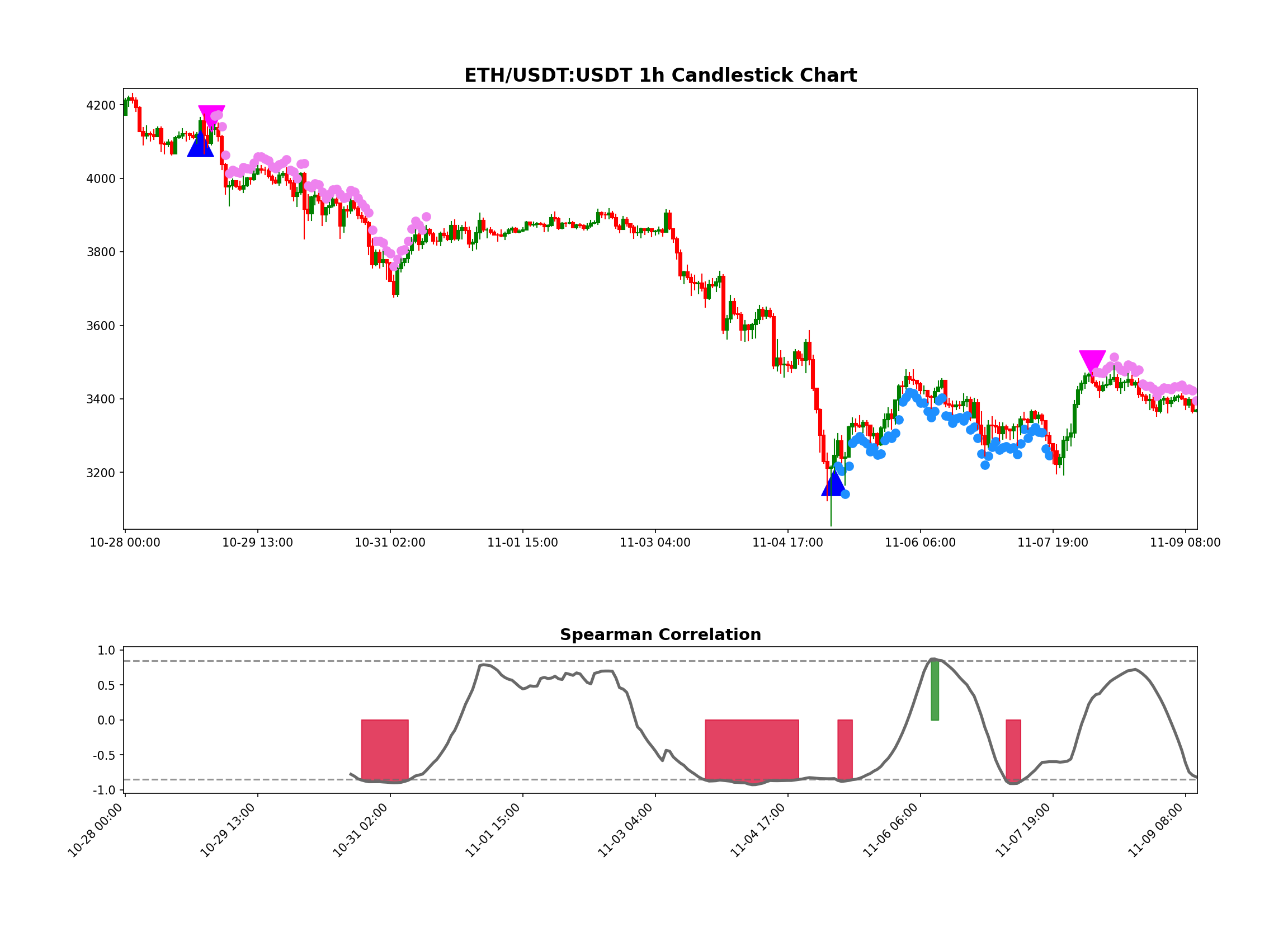Click the 3600 price axis label
Image resolution: width=1288 pixels, height=927 pixels.
tap(101, 326)
